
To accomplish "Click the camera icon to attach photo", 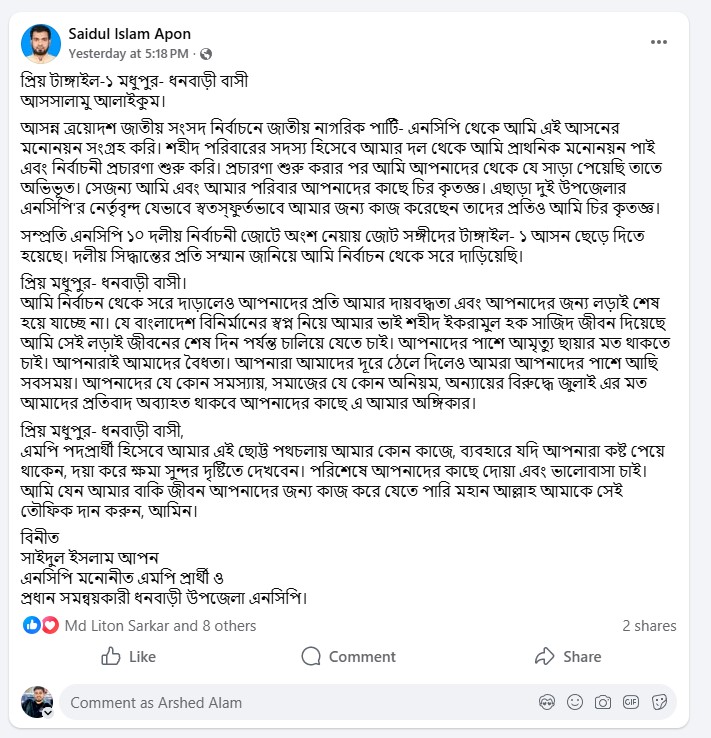I will tap(602, 703).
